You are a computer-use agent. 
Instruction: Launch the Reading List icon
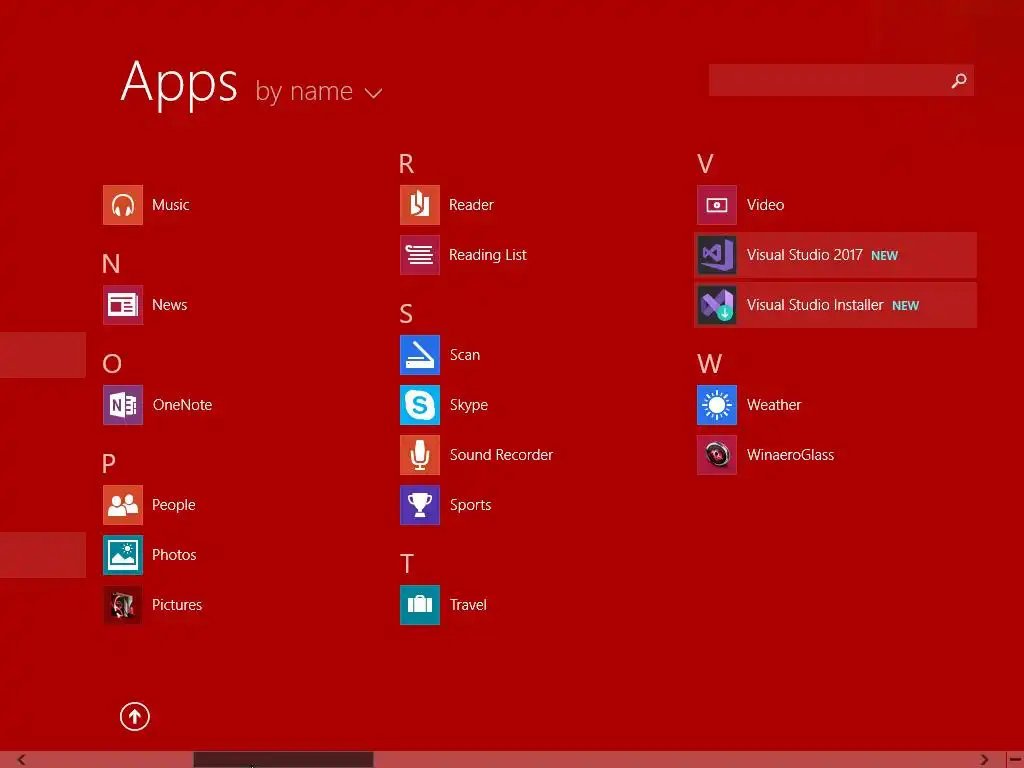(420, 255)
